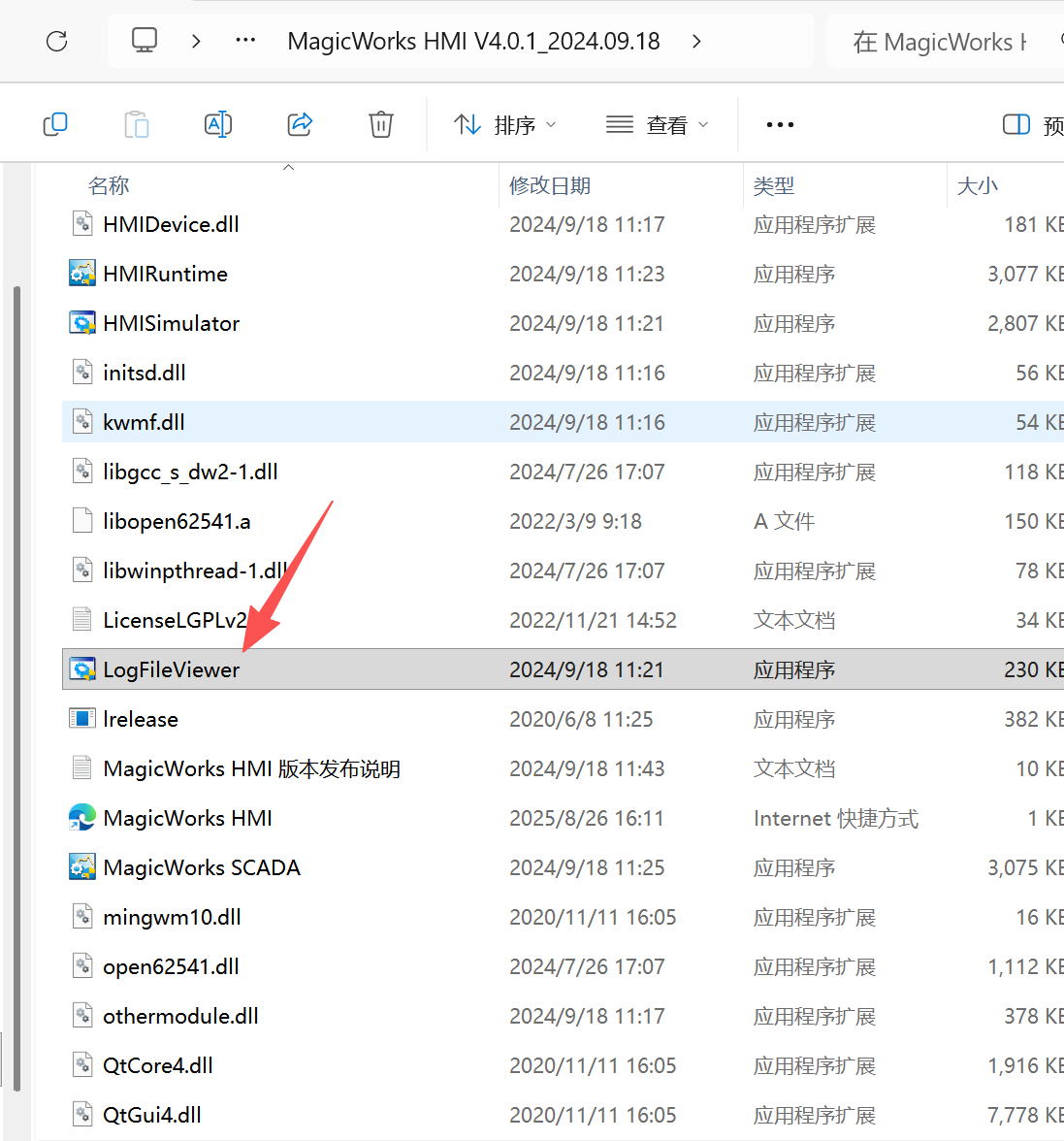Sort by 修改日期 column header
Screen dimensions: 1064x1141
tap(550, 185)
